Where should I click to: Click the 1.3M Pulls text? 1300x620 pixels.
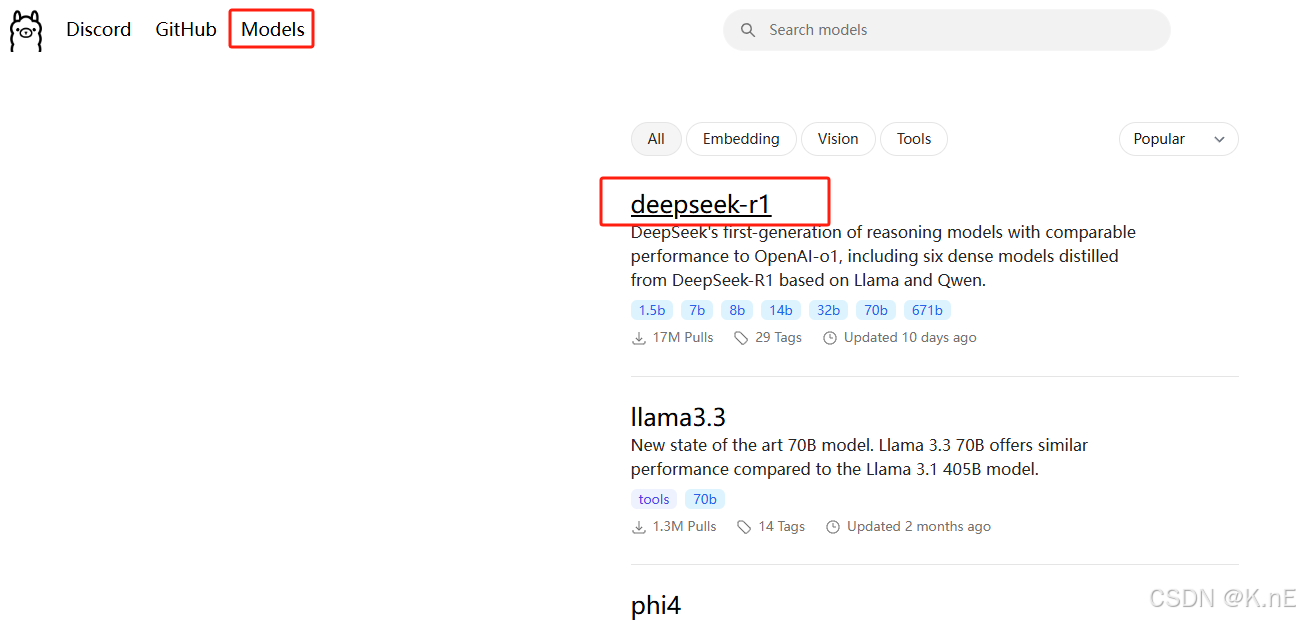tap(685, 527)
